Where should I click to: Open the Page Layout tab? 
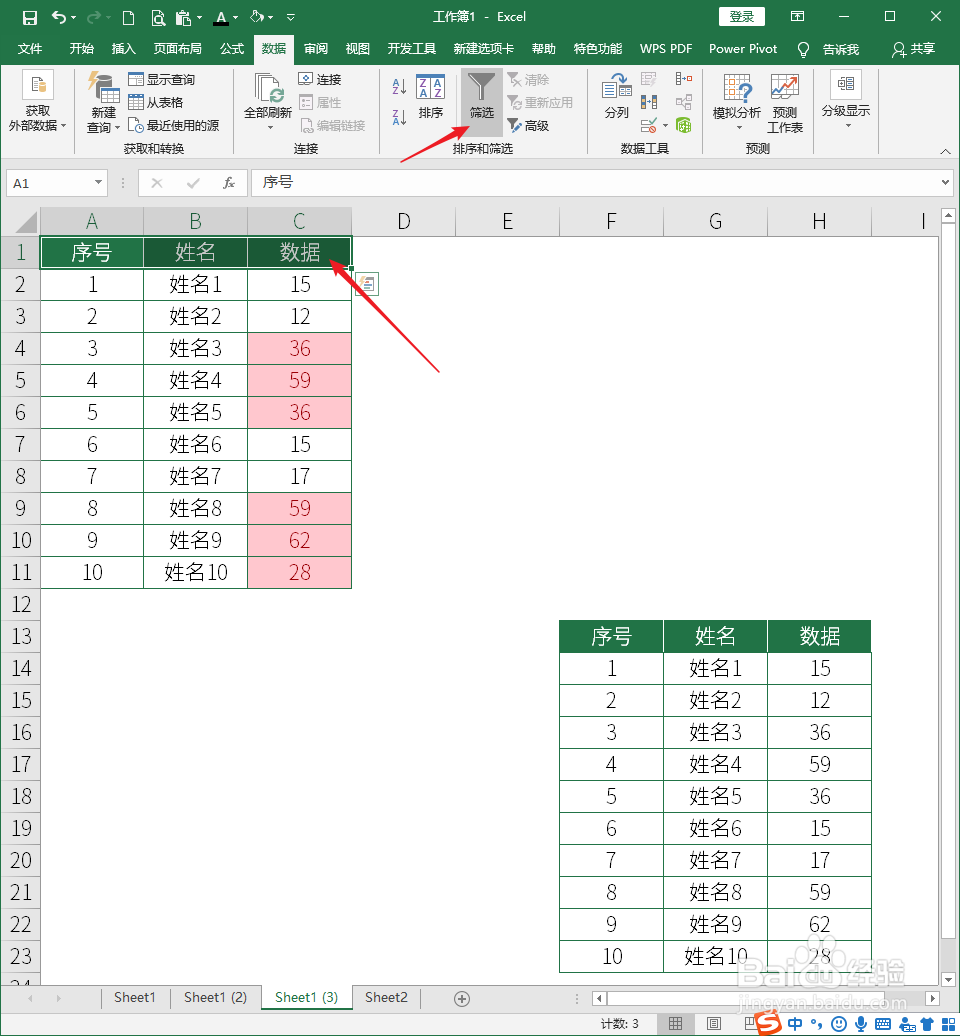click(178, 49)
